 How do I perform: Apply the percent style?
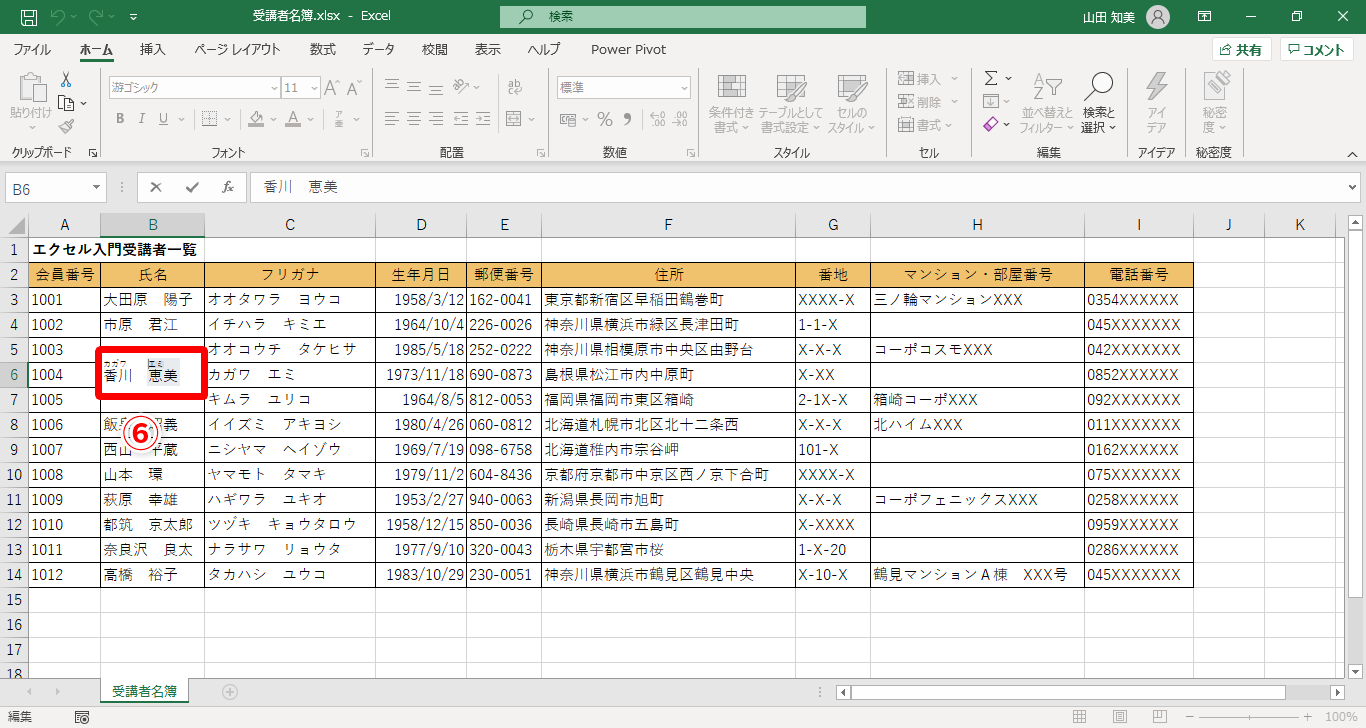click(605, 119)
